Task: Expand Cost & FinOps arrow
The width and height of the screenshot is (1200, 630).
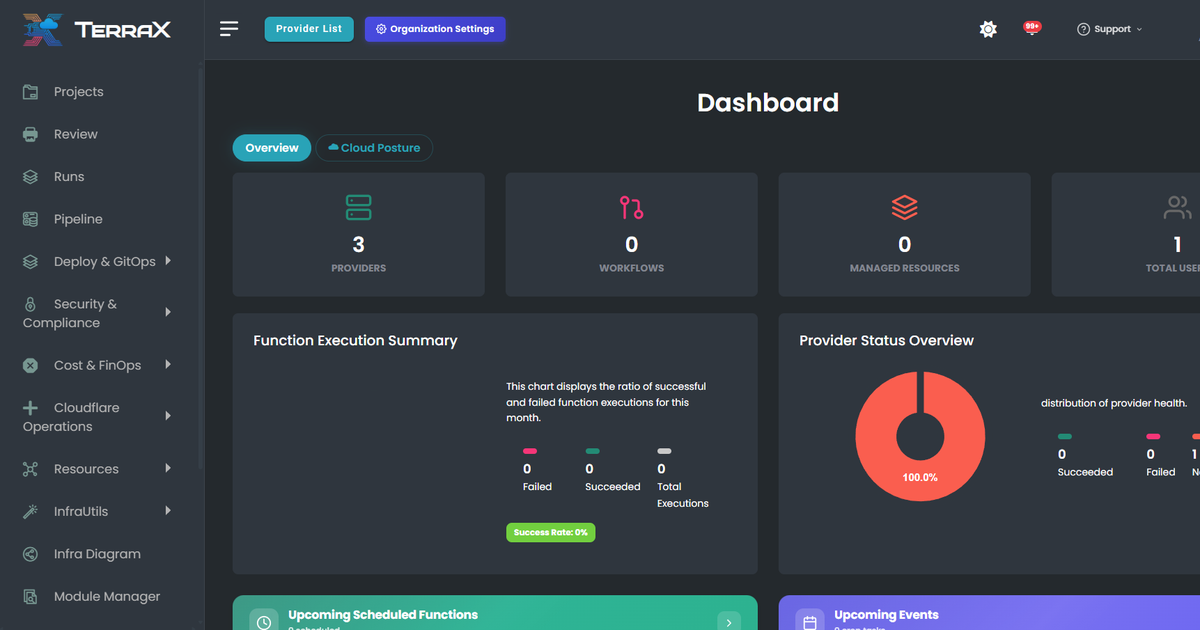Action: coord(168,365)
